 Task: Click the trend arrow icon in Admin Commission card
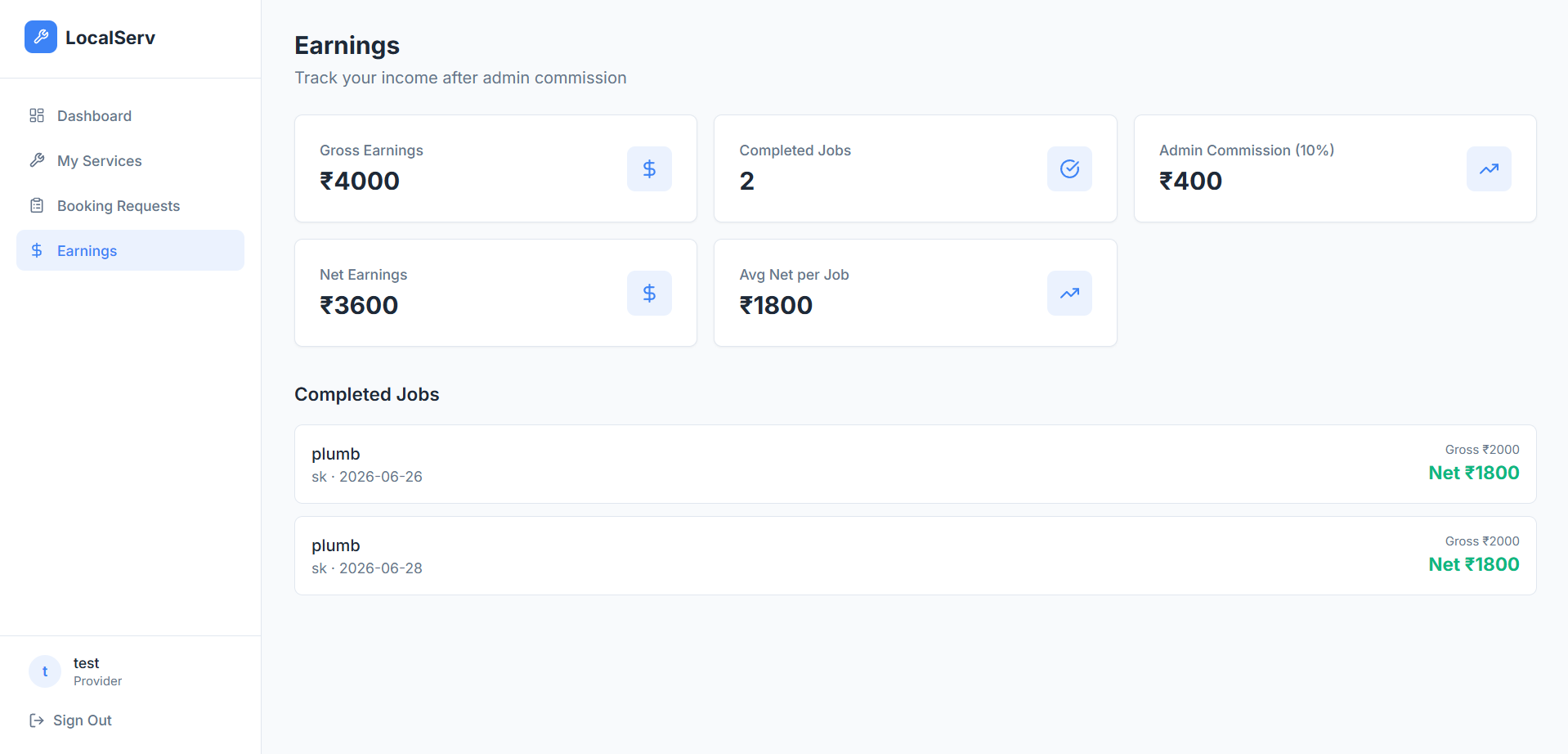pyautogui.click(x=1489, y=168)
